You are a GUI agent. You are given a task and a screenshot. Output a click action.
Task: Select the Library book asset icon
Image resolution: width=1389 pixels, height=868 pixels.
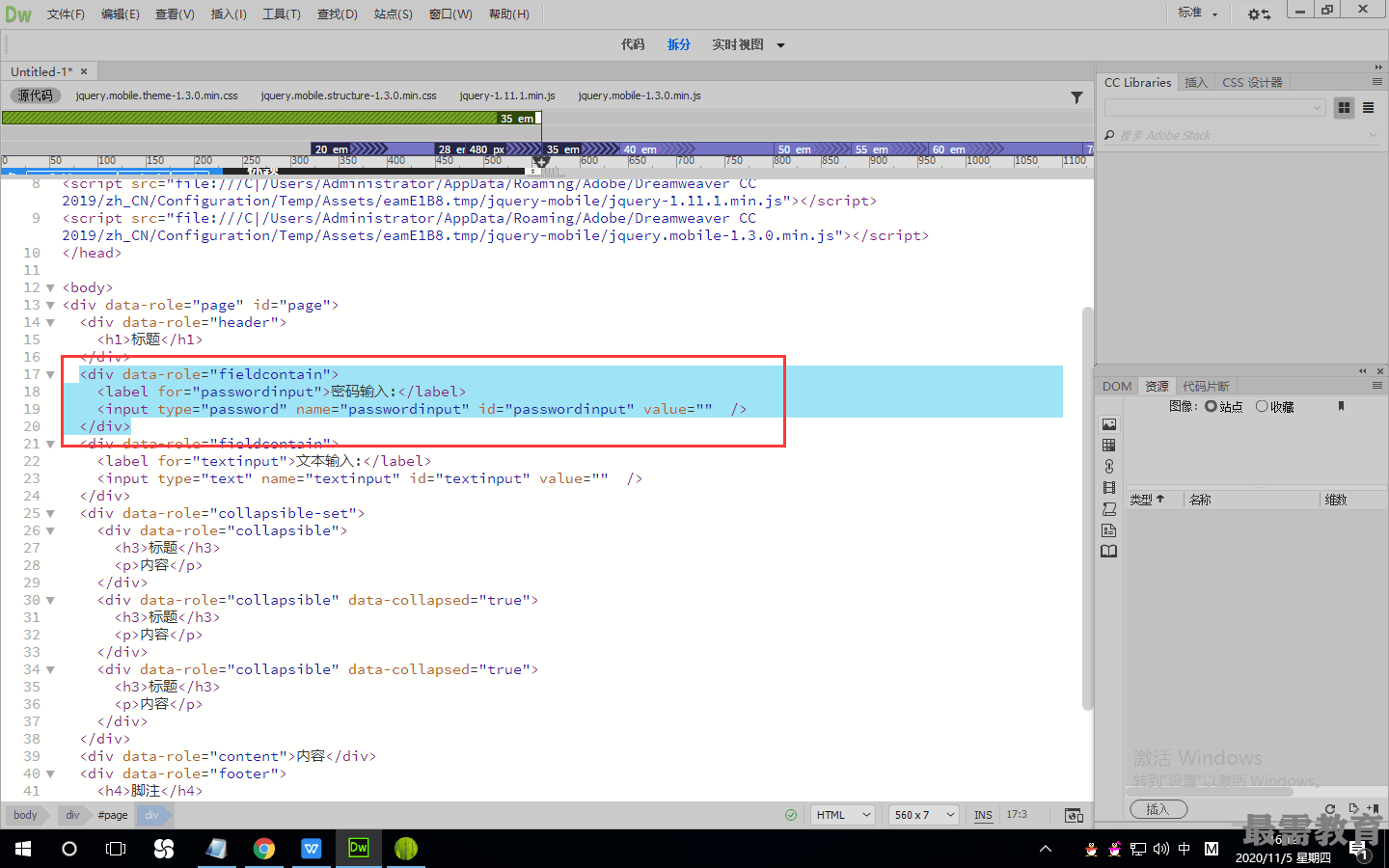point(1109,552)
